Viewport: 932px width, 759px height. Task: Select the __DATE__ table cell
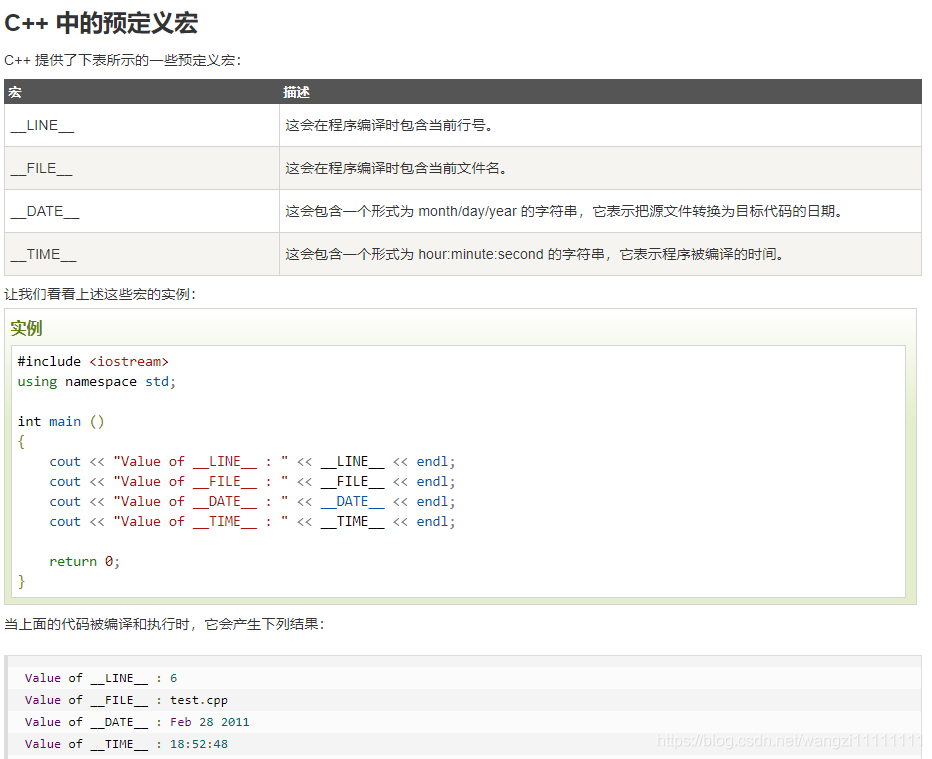click(141, 211)
